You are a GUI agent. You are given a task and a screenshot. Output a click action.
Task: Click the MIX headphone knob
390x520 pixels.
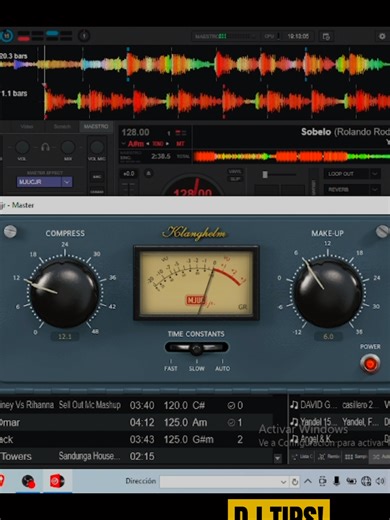click(x=68, y=147)
